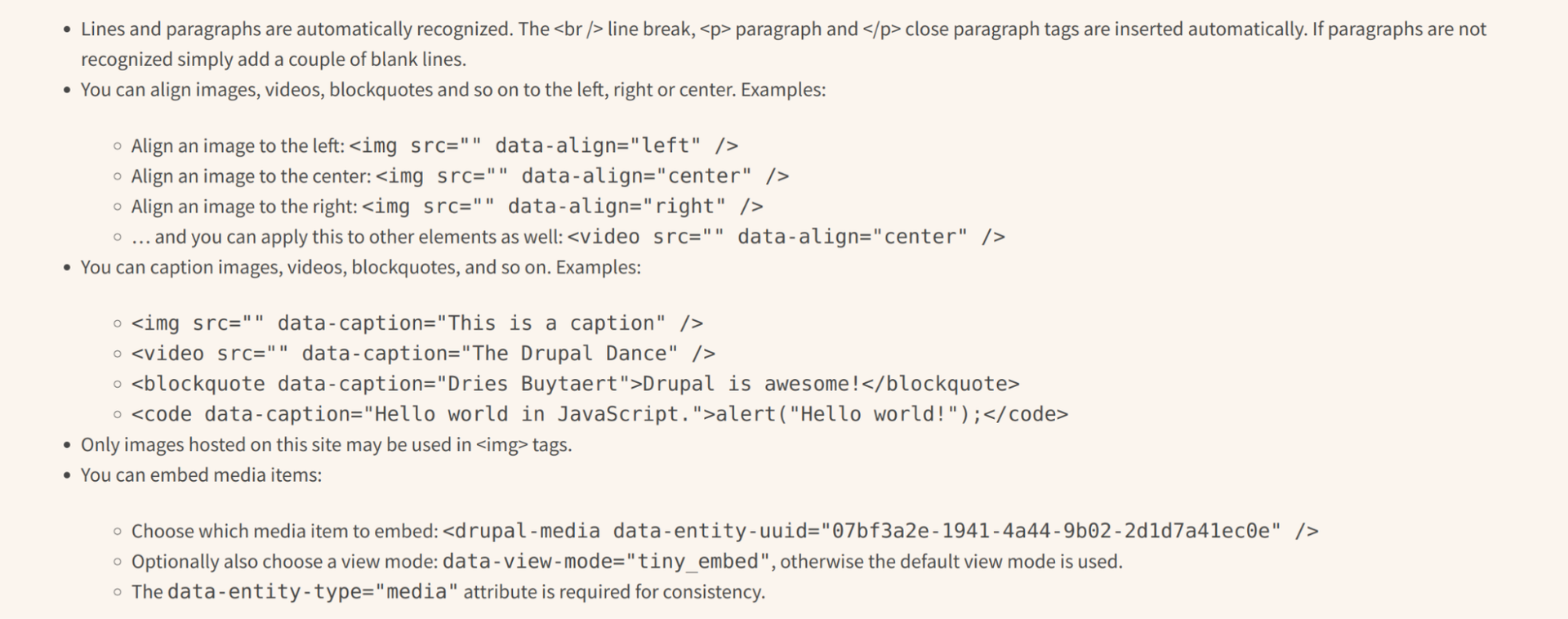Click the data-view-mode="tiny_embed" code
1568x619 pixels.
[606, 562]
